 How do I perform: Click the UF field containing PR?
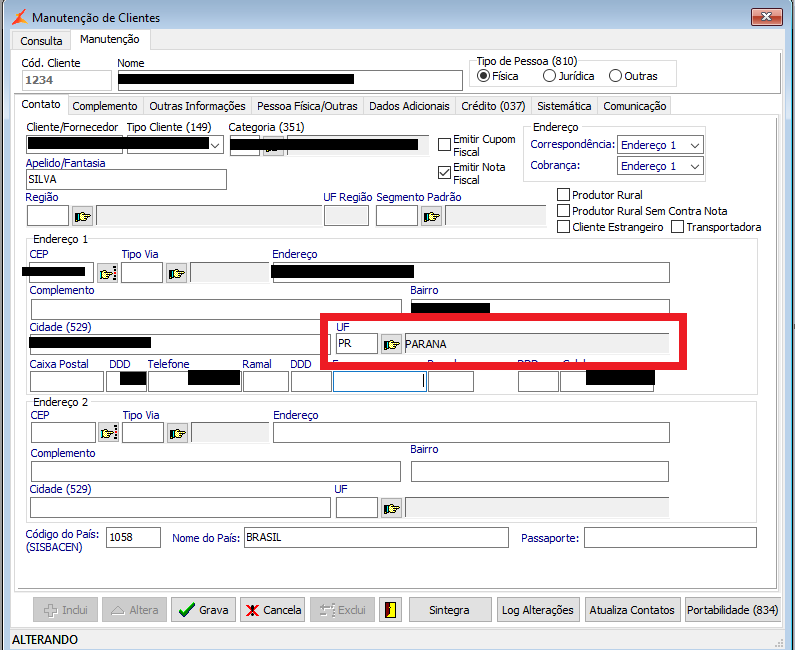coord(357,344)
